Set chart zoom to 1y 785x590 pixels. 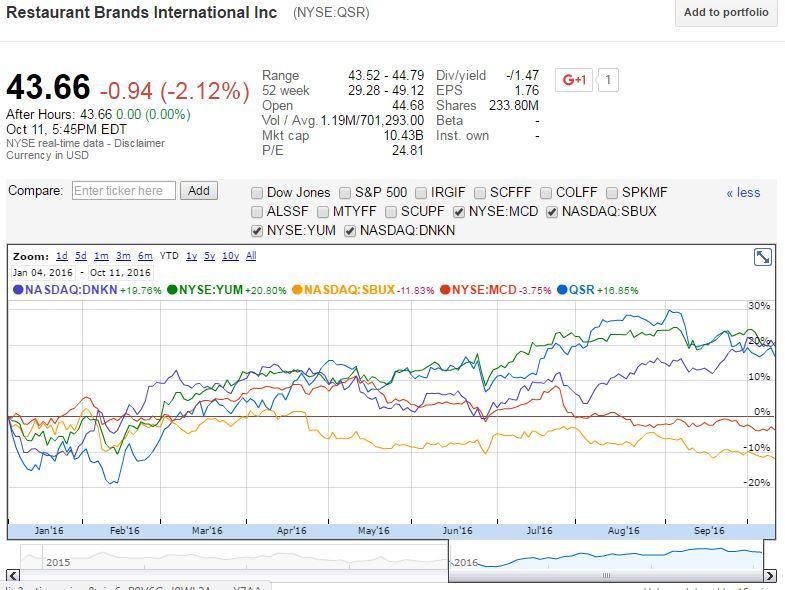click(191, 256)
